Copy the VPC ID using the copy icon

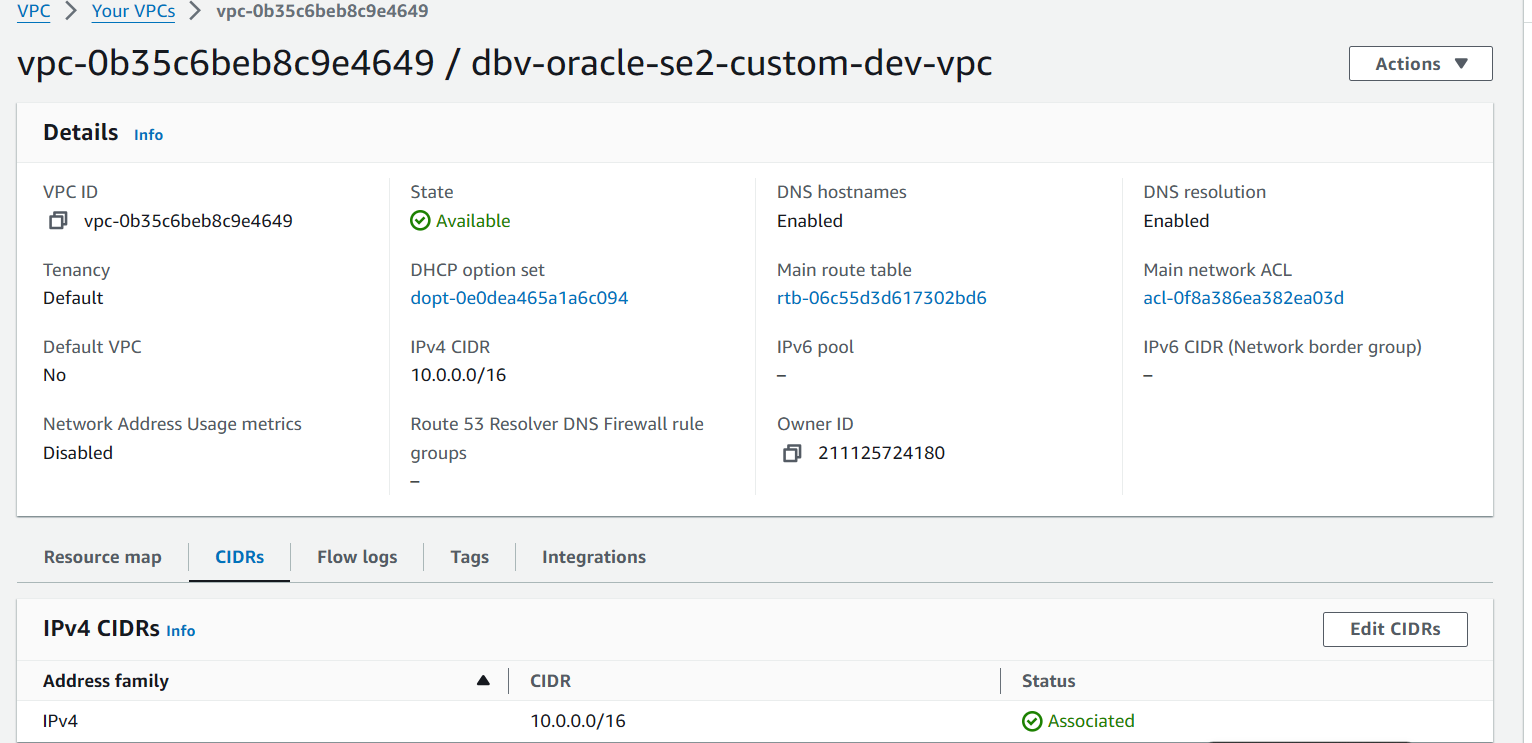[58, 221]
